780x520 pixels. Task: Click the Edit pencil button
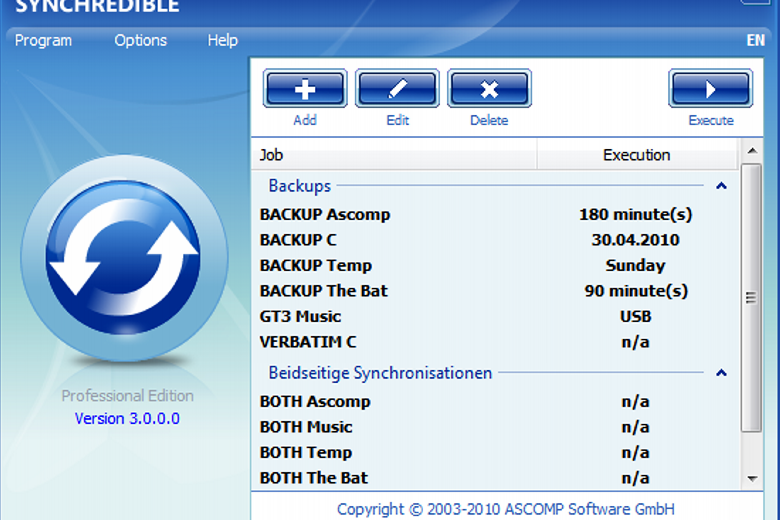click(x=397, y=89)
